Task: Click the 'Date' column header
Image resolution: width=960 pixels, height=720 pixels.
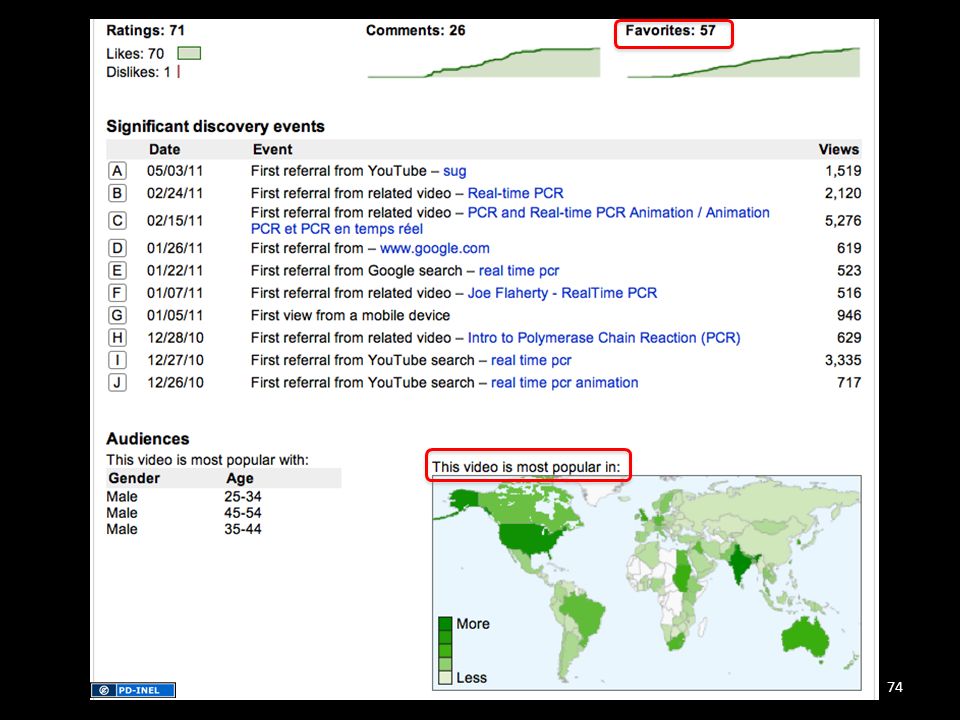Action: point(165,149)
